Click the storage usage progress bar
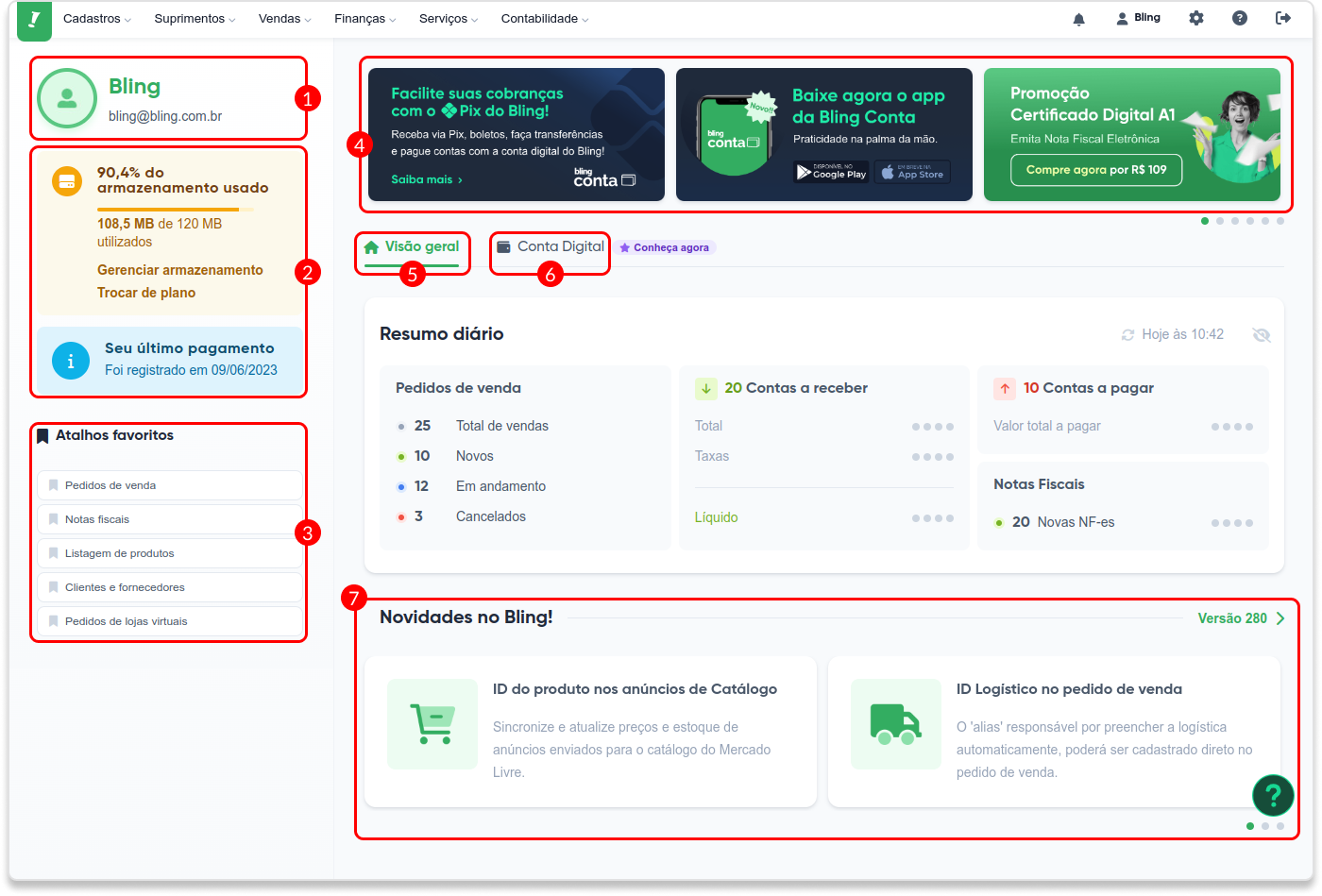Image resolution: width=1322 pixels, height=896 pixels. pos(175,210)
